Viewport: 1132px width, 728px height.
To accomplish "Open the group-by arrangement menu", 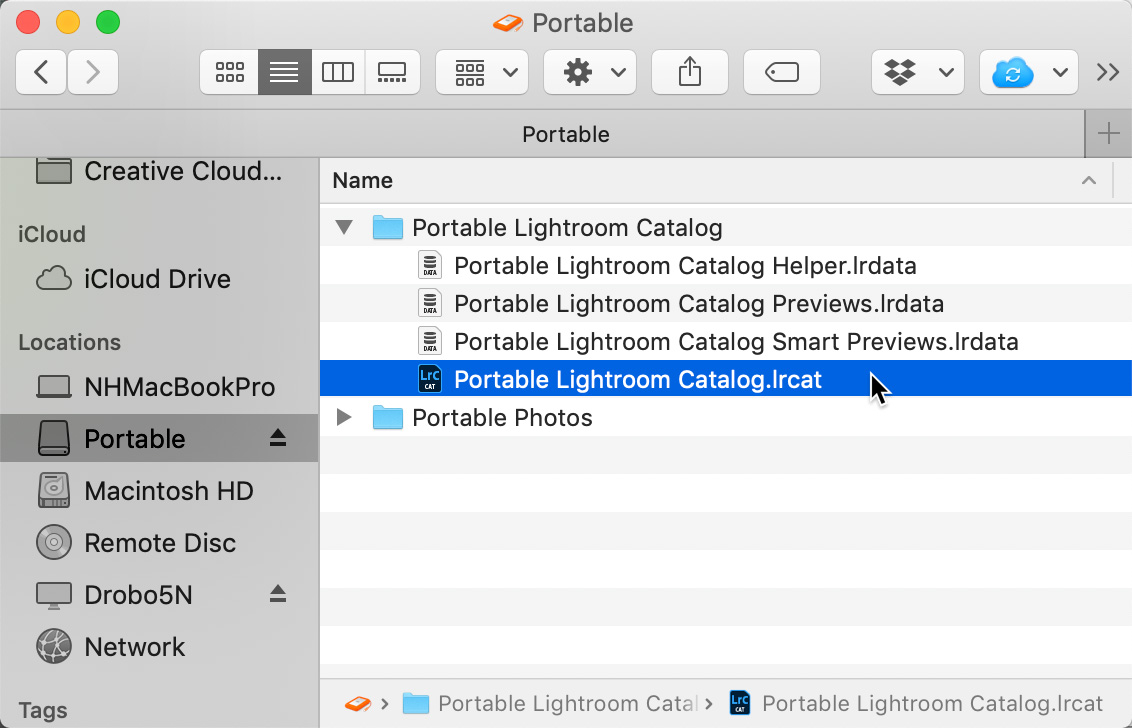I will tap(485, 72).
